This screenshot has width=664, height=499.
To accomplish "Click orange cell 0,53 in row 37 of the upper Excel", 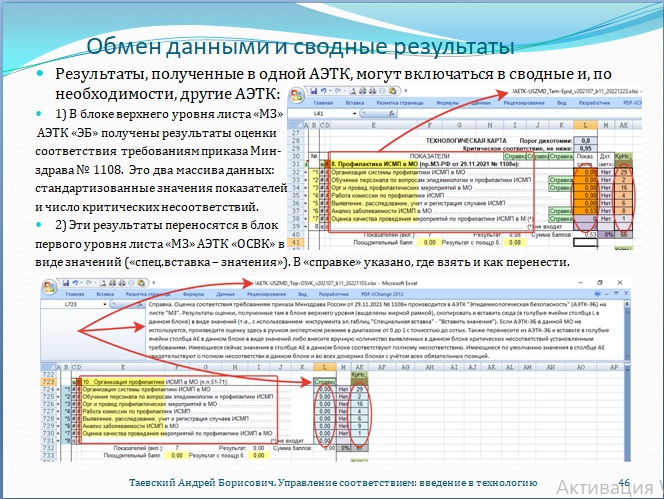I will (x=585, y=211).
